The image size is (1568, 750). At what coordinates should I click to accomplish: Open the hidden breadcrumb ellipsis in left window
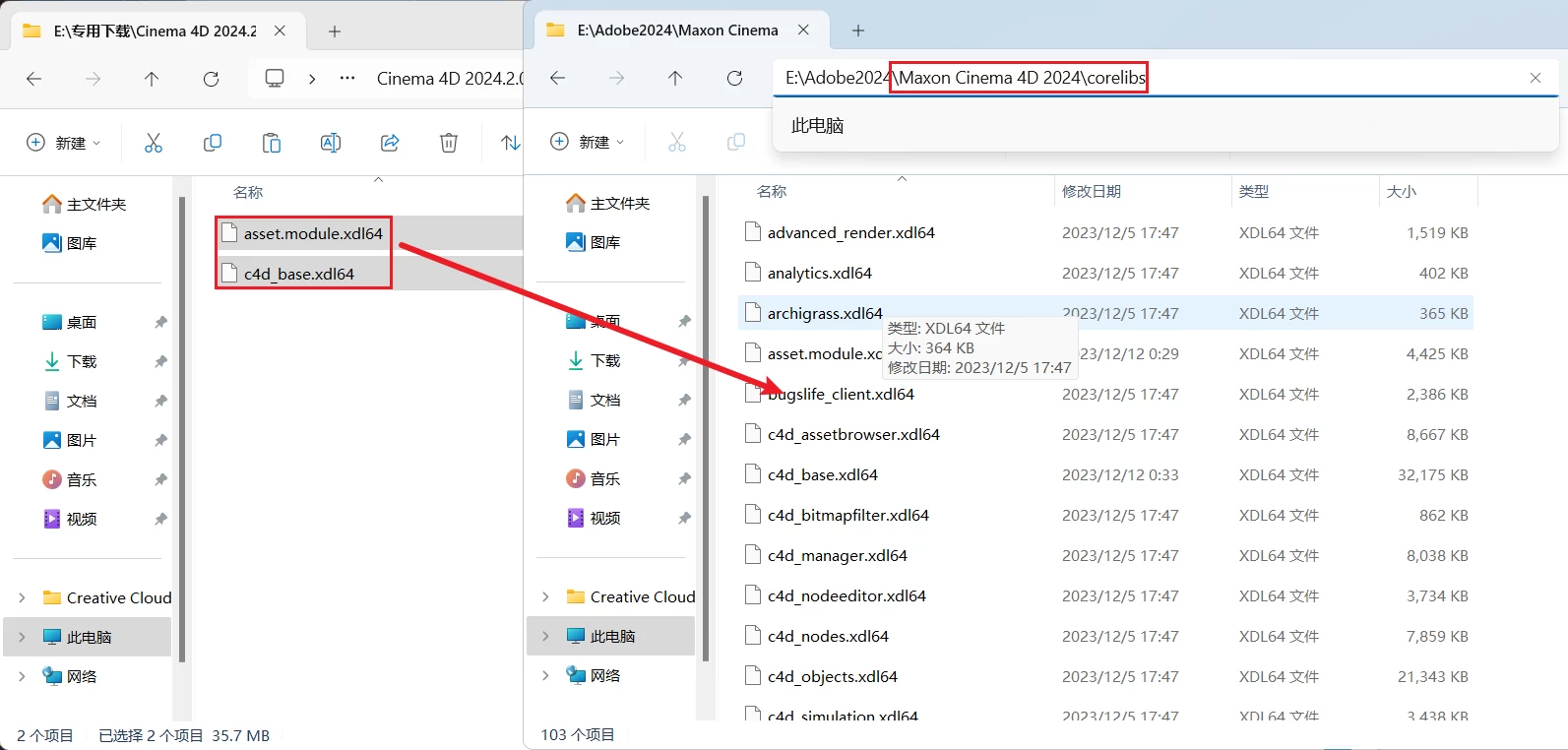347,79
